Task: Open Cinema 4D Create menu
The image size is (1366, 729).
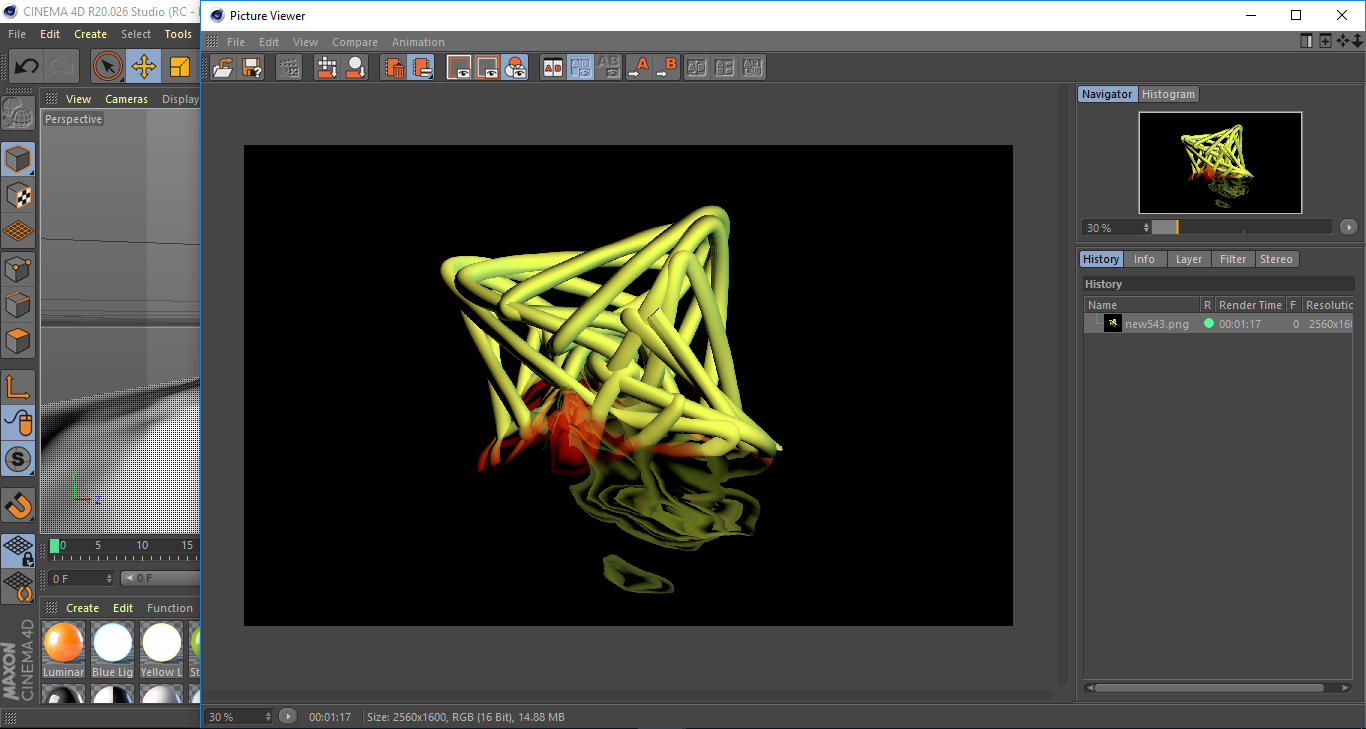Action: 90,34
